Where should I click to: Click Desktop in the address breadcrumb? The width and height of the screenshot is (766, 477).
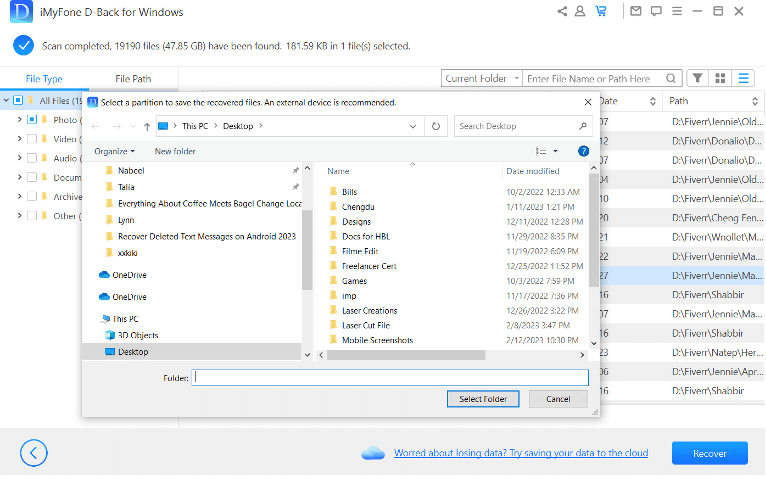(238, 126)
